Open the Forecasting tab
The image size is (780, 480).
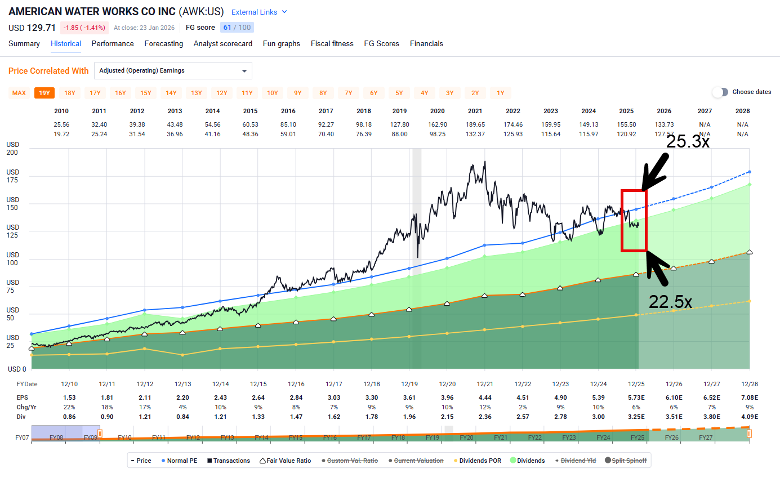(163, 44)
